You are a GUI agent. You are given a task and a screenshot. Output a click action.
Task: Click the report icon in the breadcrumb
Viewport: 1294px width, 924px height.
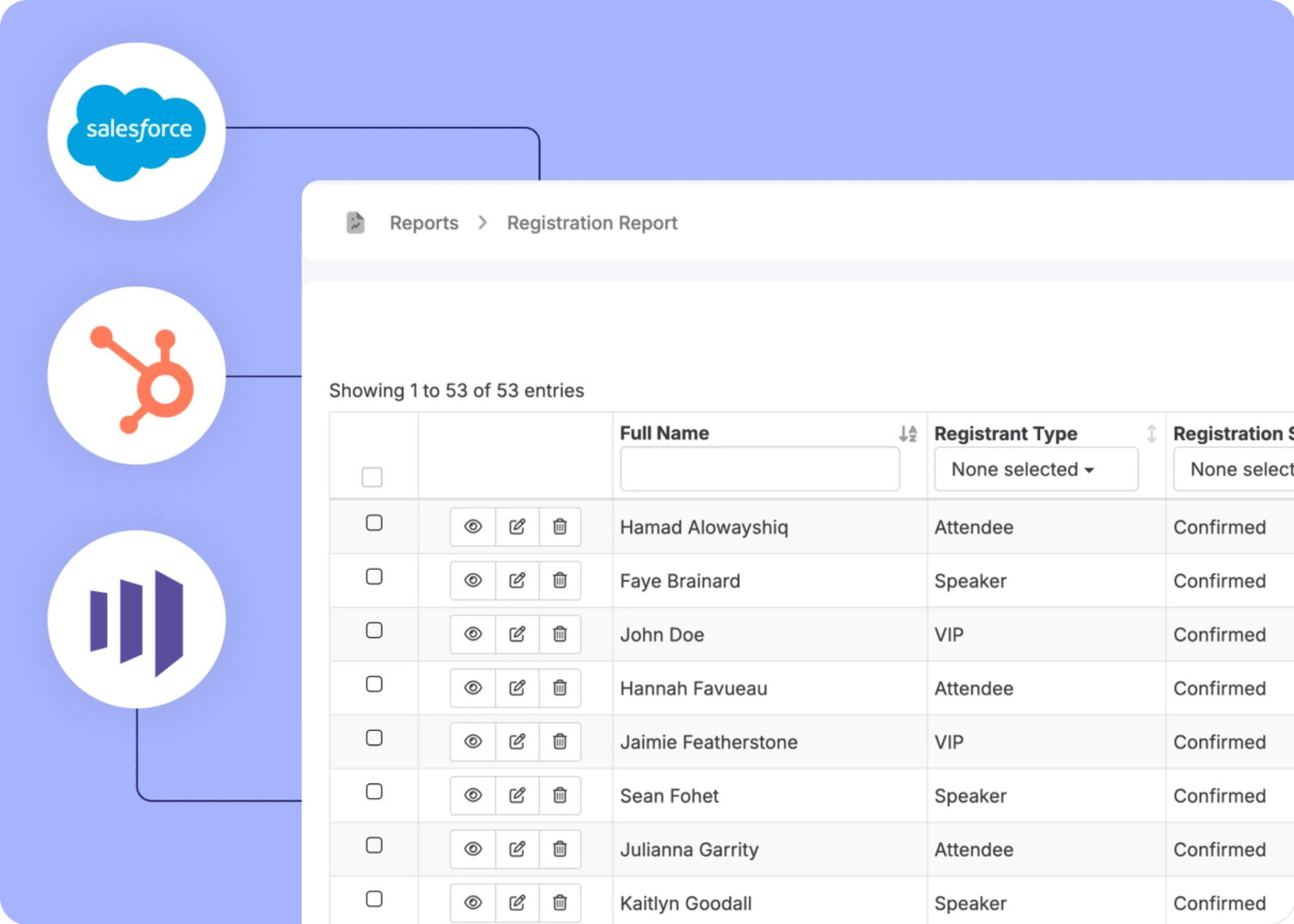[355, 222]
